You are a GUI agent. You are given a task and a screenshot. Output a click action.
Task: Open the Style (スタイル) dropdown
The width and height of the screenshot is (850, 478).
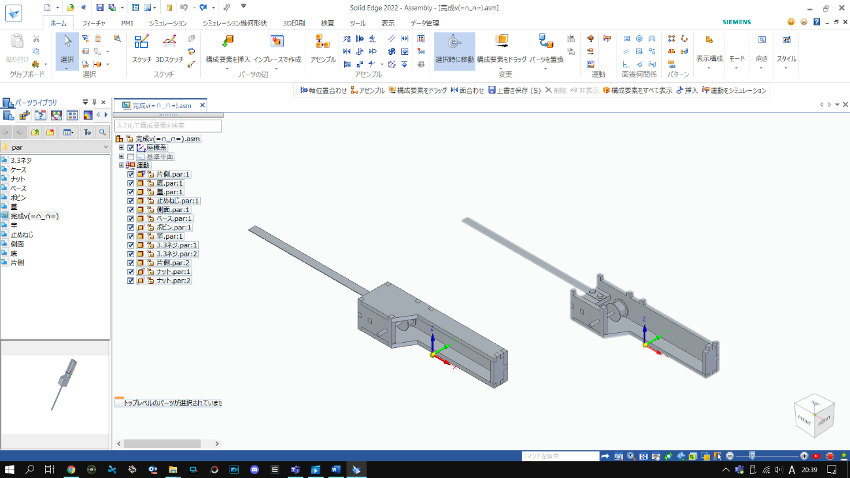pos(786,60)
